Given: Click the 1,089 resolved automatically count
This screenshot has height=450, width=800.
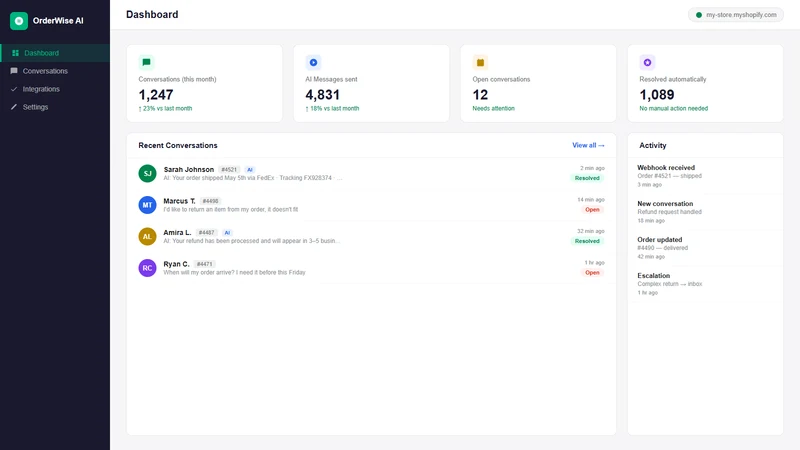Looking at the screenshot, I should [657, 95].
